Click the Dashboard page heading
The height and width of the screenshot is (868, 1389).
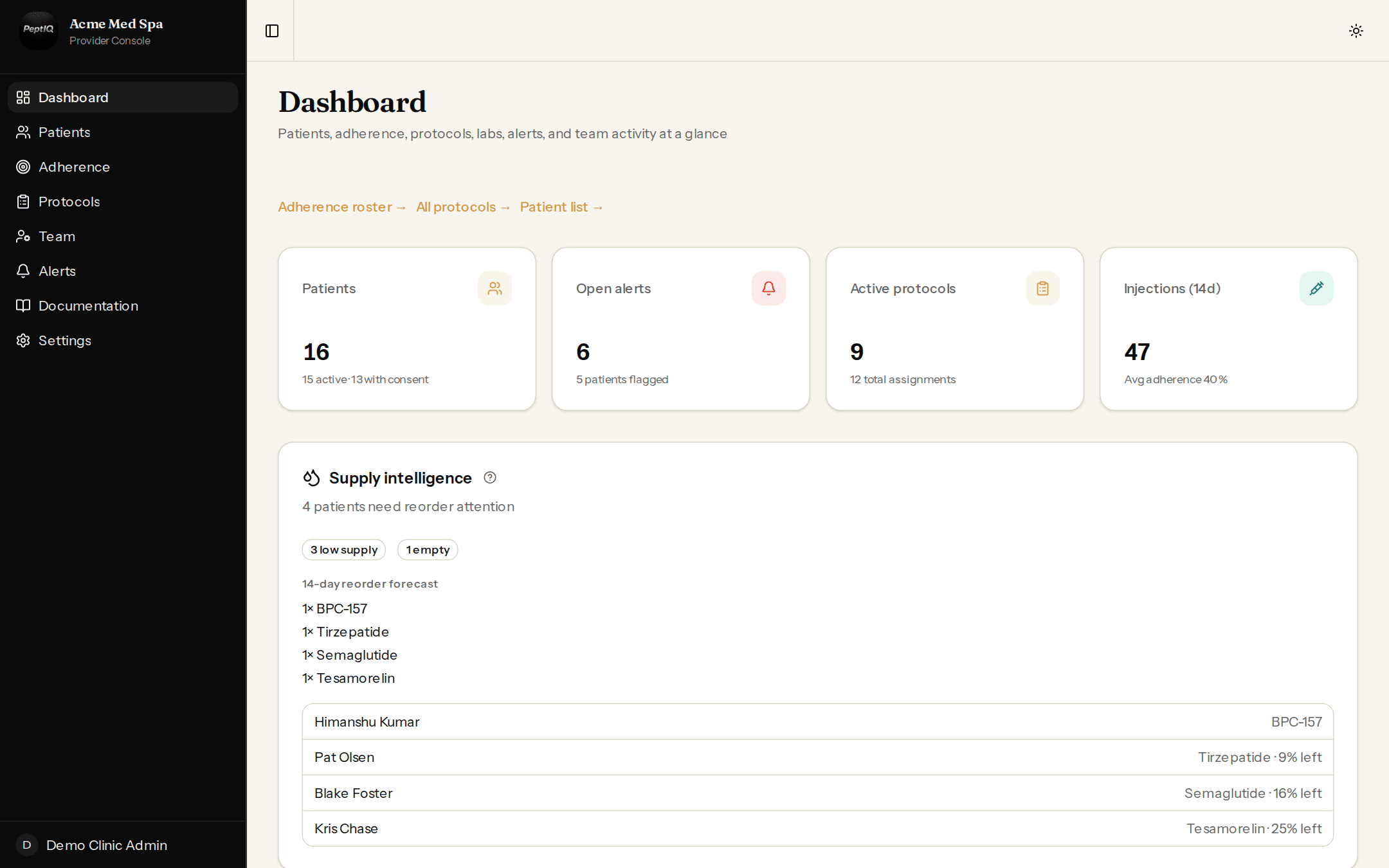click(x=352, y=102)
